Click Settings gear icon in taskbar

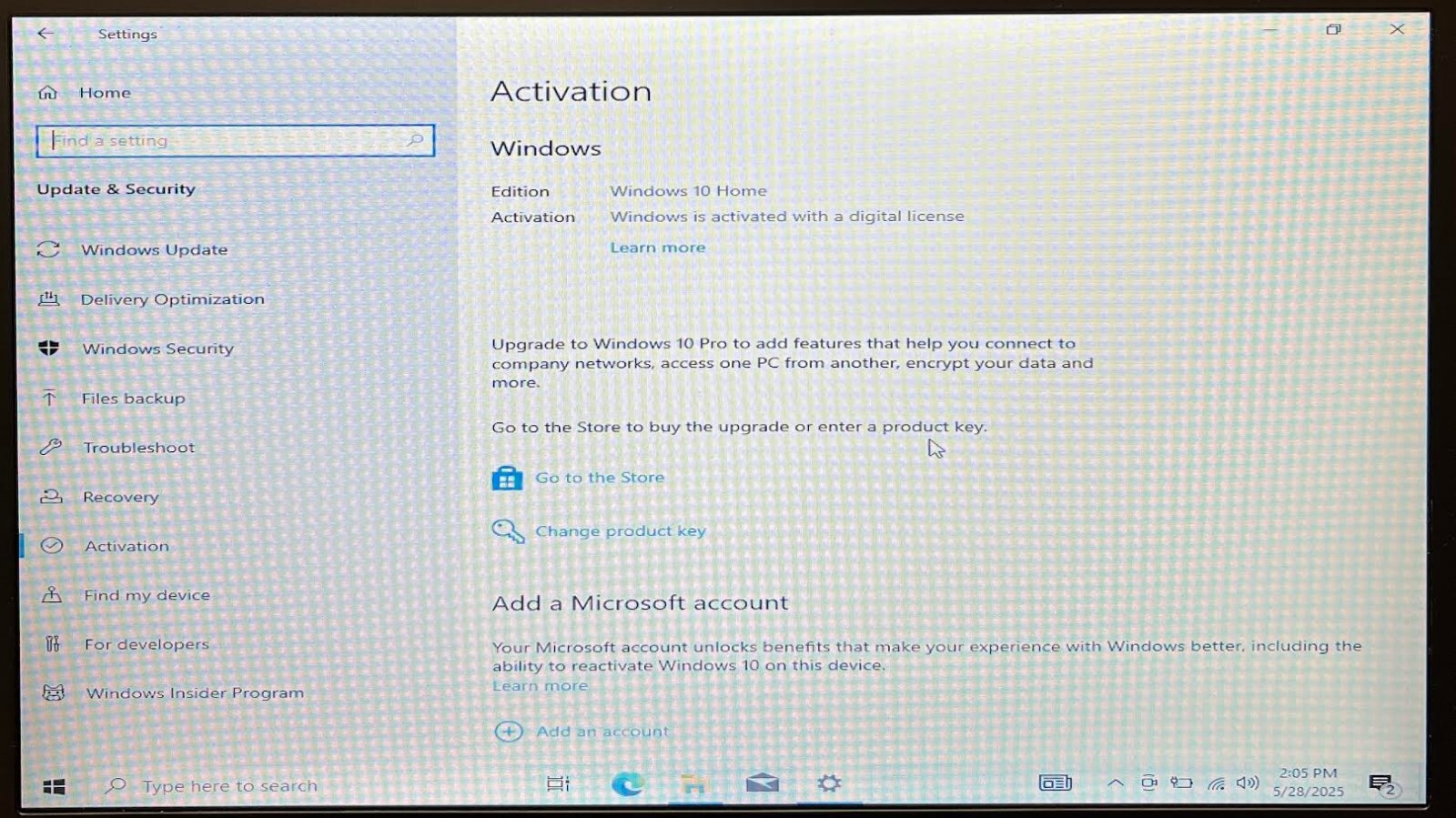829,783
